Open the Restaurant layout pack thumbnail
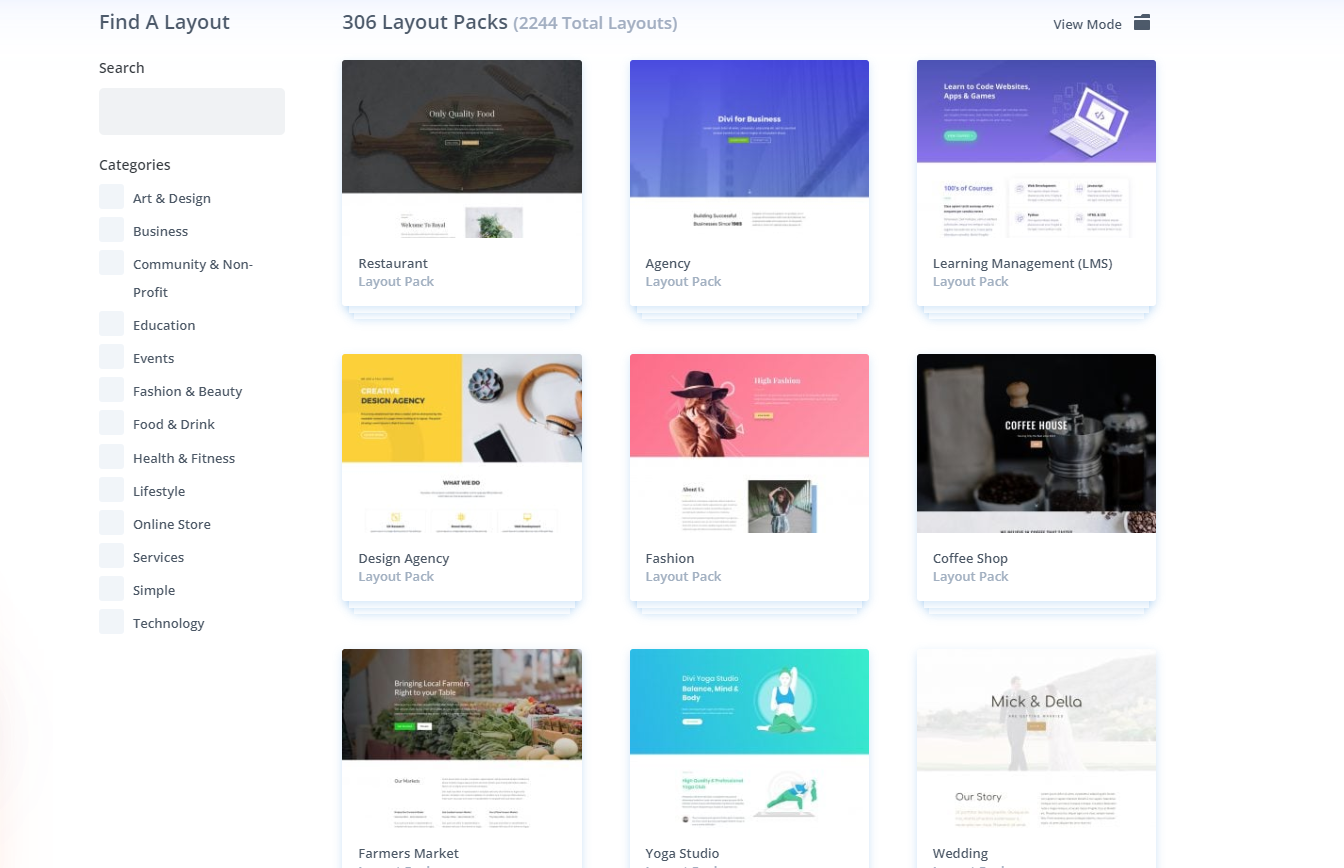The image size is (1344, 868). click(x=462, y=149)
